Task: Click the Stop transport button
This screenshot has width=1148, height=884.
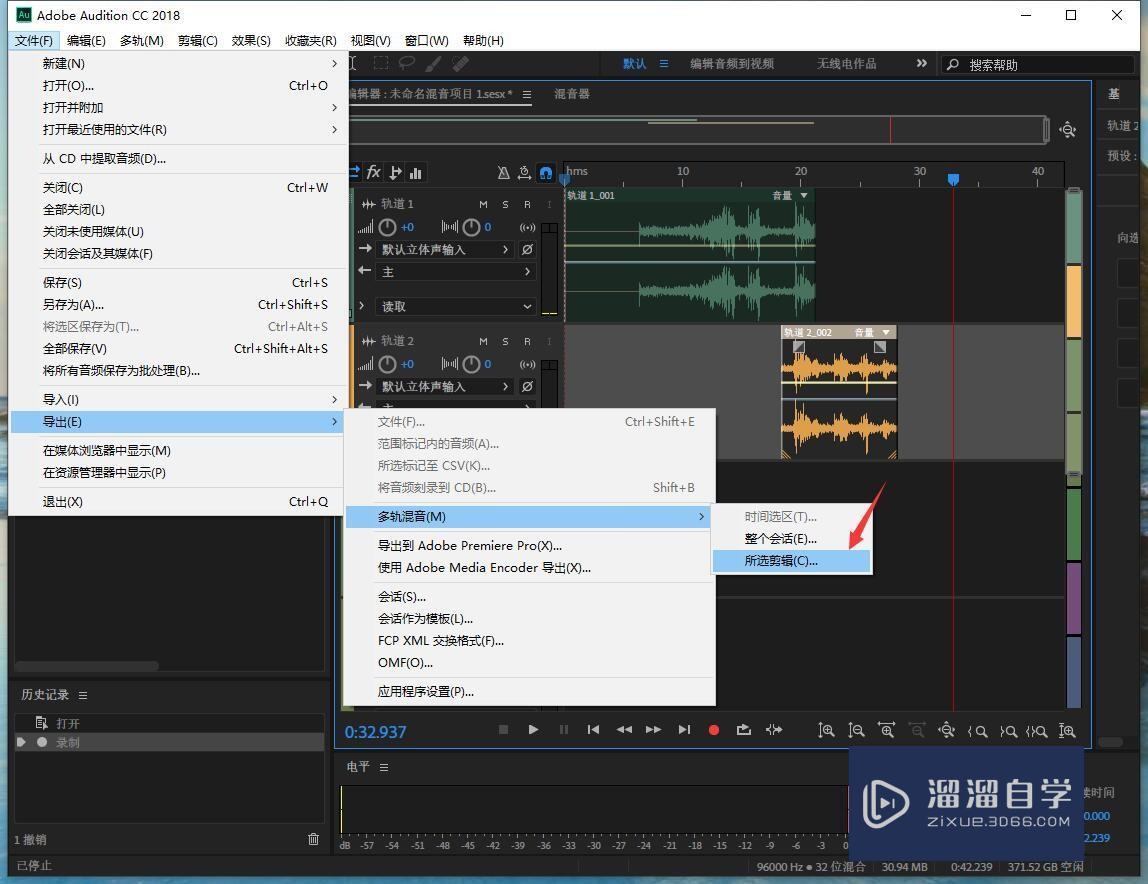Action: tap(503, 729)
